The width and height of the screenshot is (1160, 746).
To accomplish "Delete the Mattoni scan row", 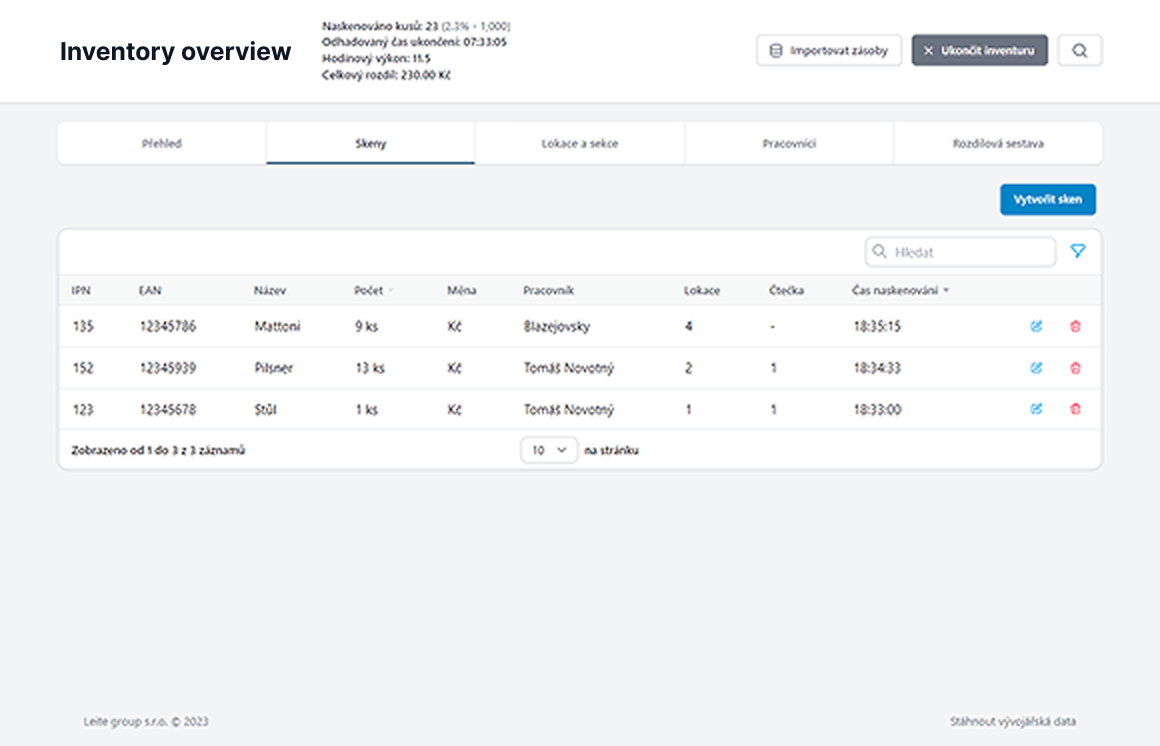I will click(1075, 327).
